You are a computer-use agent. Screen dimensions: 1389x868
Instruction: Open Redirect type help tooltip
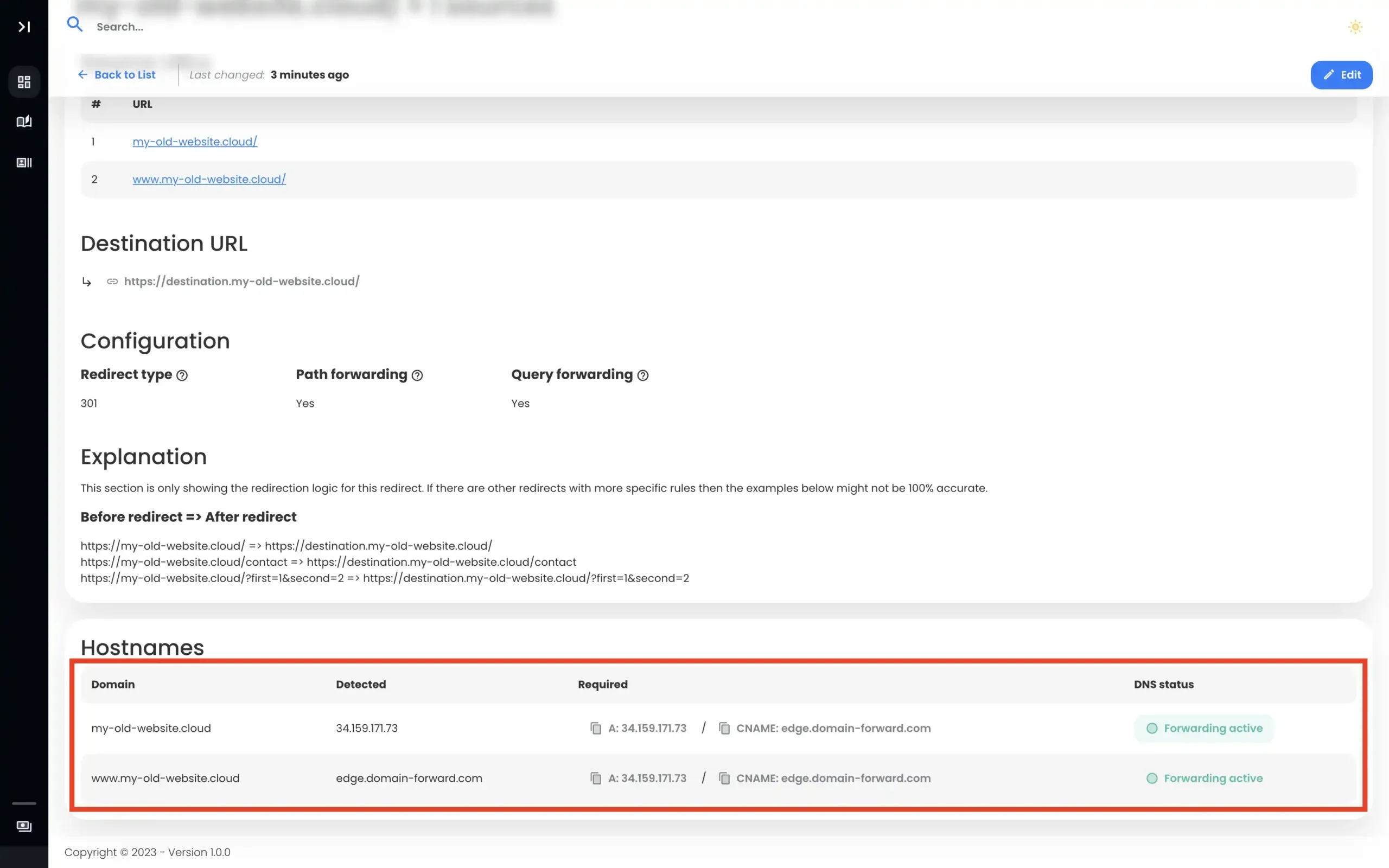click(182, 375)
